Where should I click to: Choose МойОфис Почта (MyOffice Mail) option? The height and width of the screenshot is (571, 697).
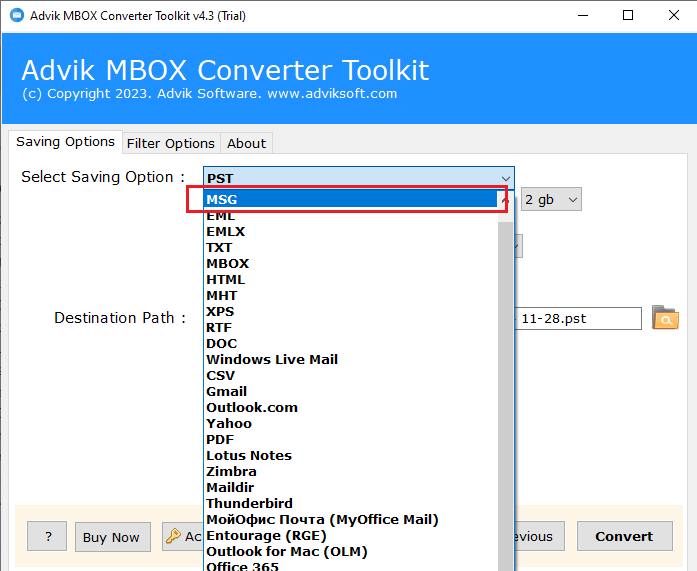tap(350, 519)
